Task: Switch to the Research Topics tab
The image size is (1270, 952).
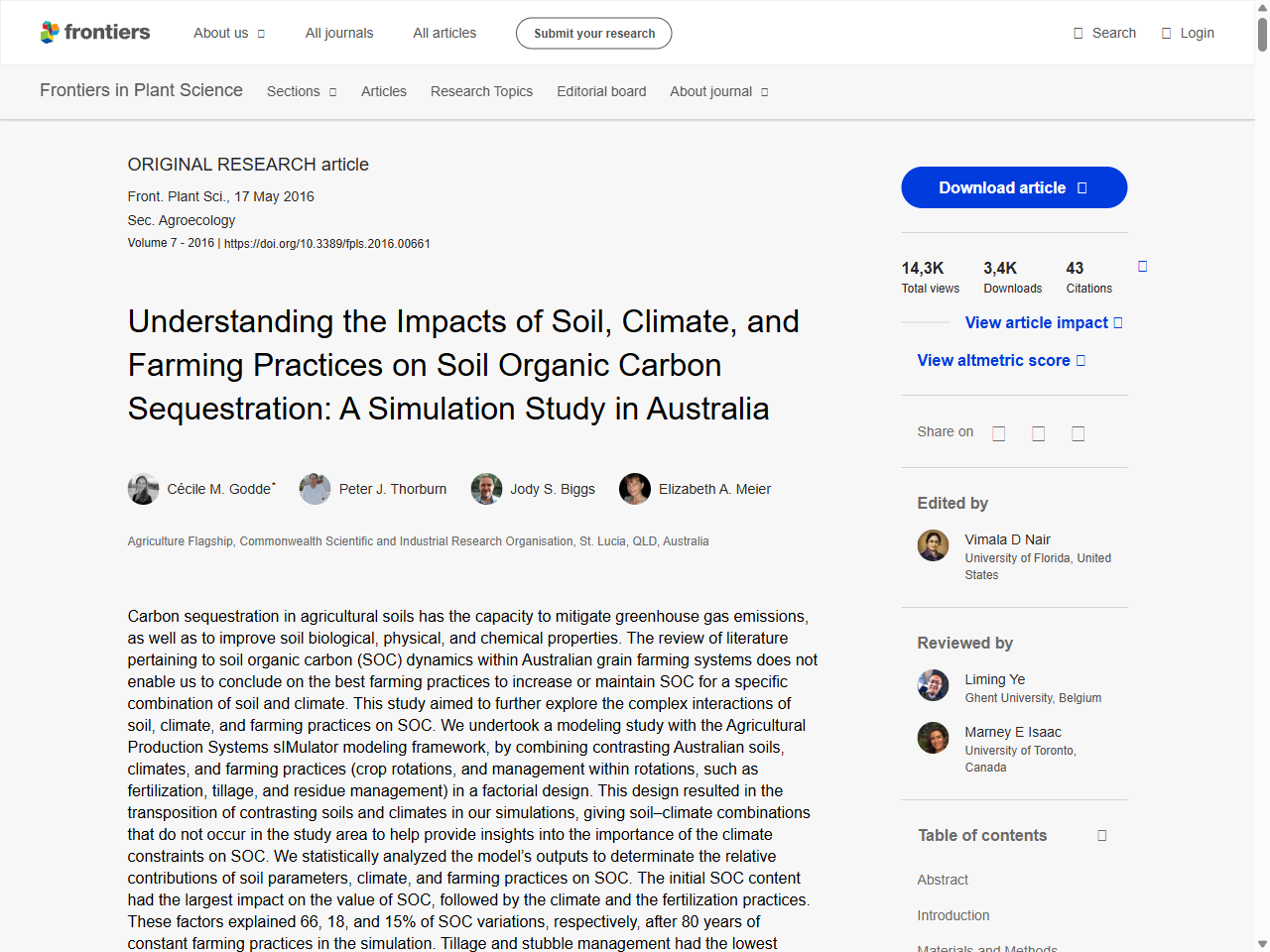Action: 481,91
